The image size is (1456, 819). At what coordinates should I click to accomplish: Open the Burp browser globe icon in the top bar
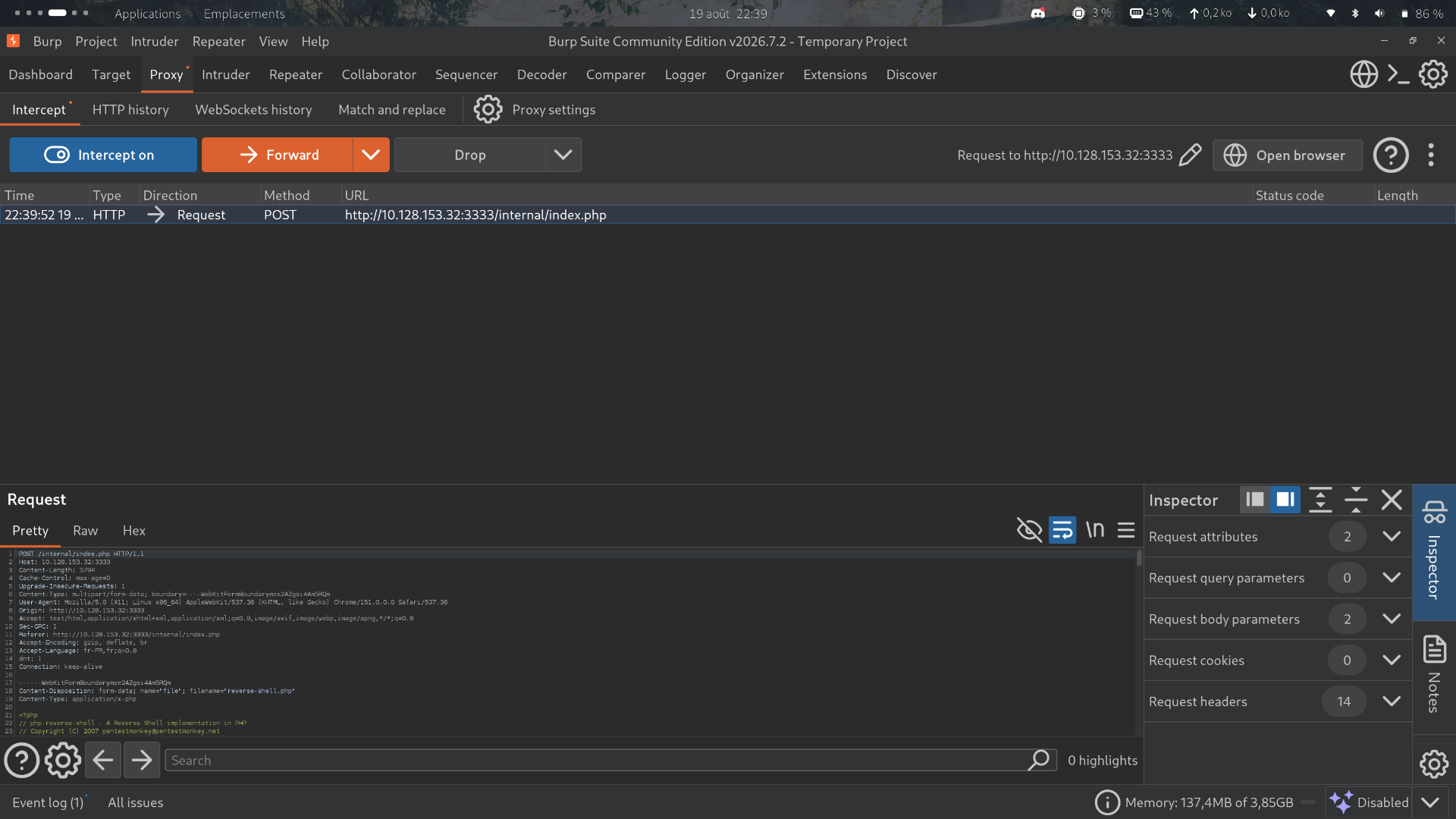(x=1363, y=74)
